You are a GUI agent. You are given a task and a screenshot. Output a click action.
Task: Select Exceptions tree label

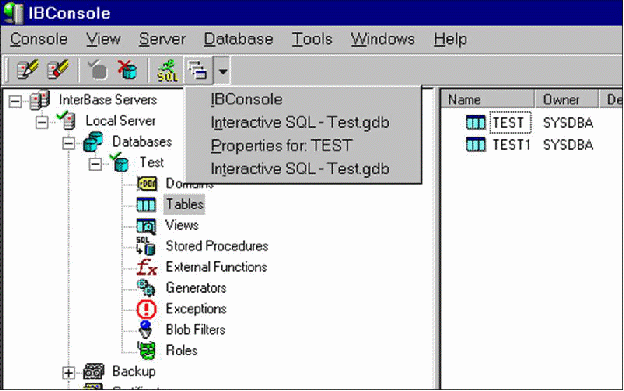click(196, 309)
